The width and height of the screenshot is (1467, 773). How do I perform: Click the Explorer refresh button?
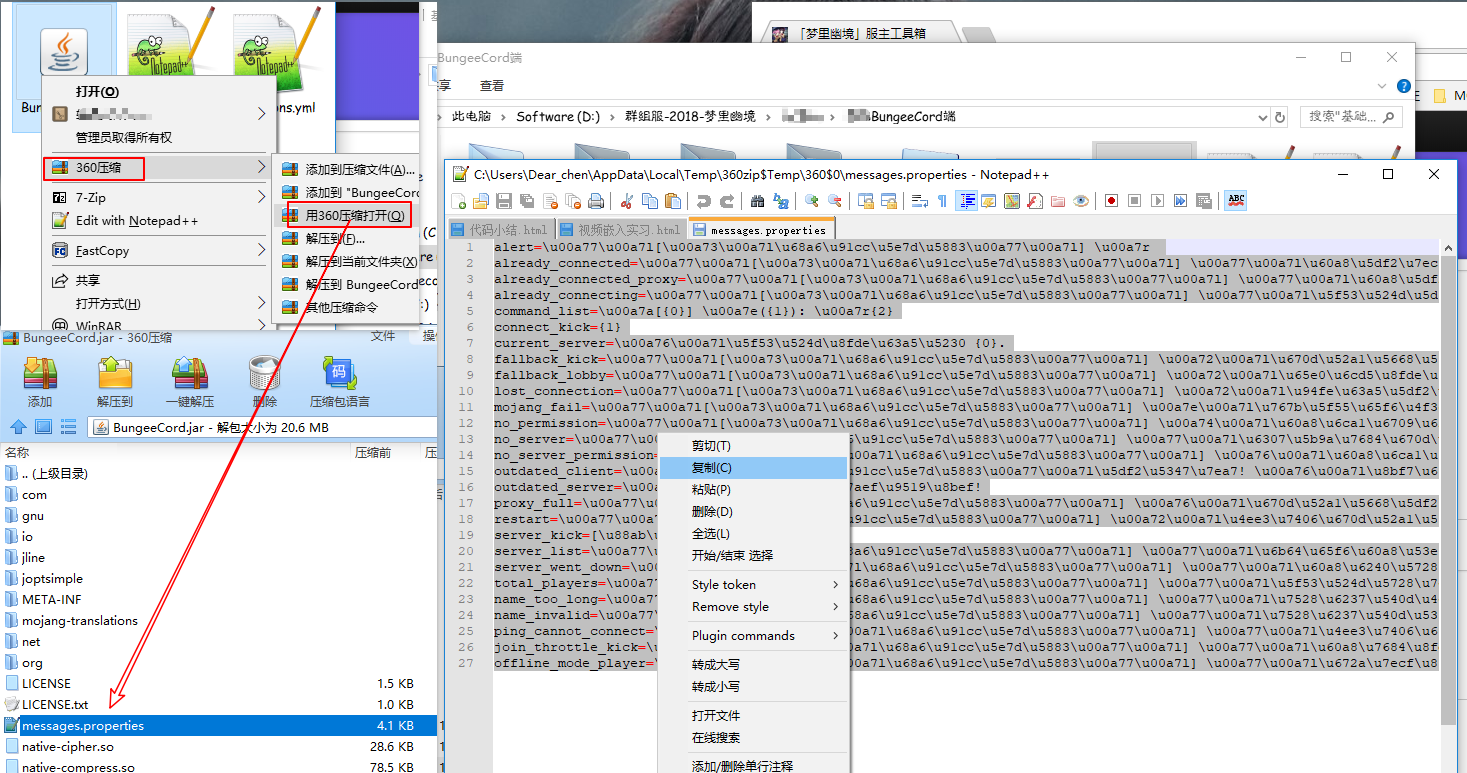[x=1278, y=117]
